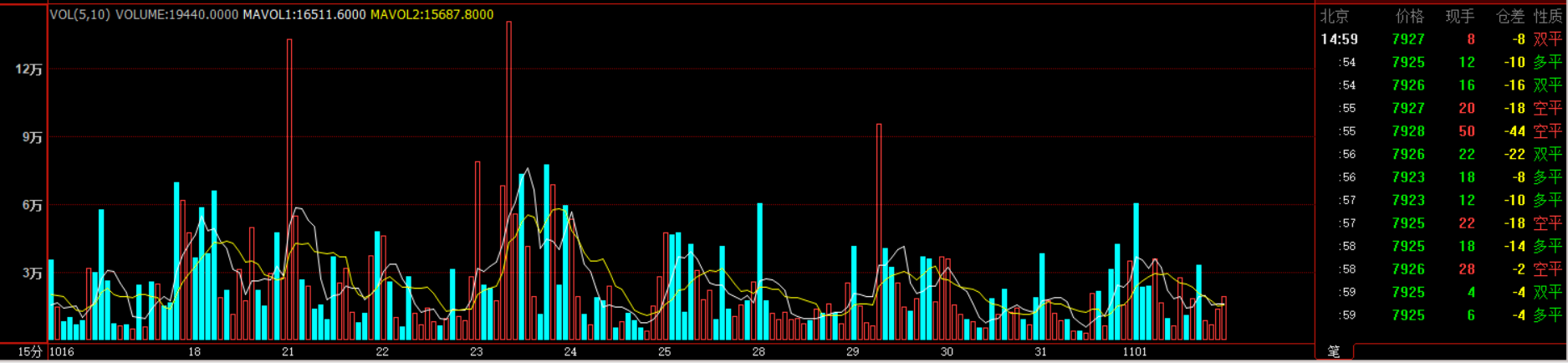Click the 12万 volume axis label
The height and width of the screenshot is (363, 1568).
(29, 69)
